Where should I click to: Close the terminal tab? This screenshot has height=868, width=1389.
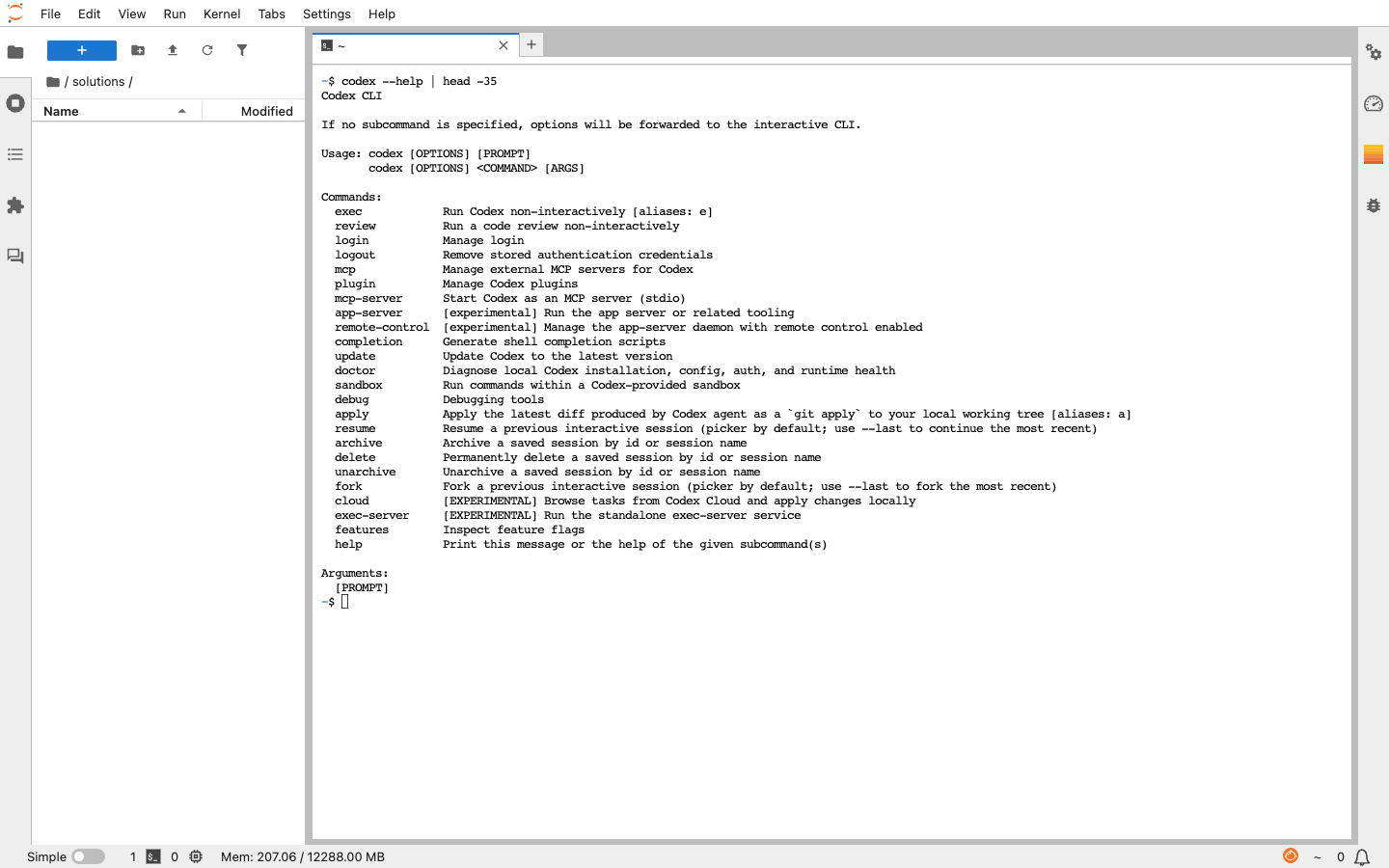pyautogui.click(x=504, y=45)
